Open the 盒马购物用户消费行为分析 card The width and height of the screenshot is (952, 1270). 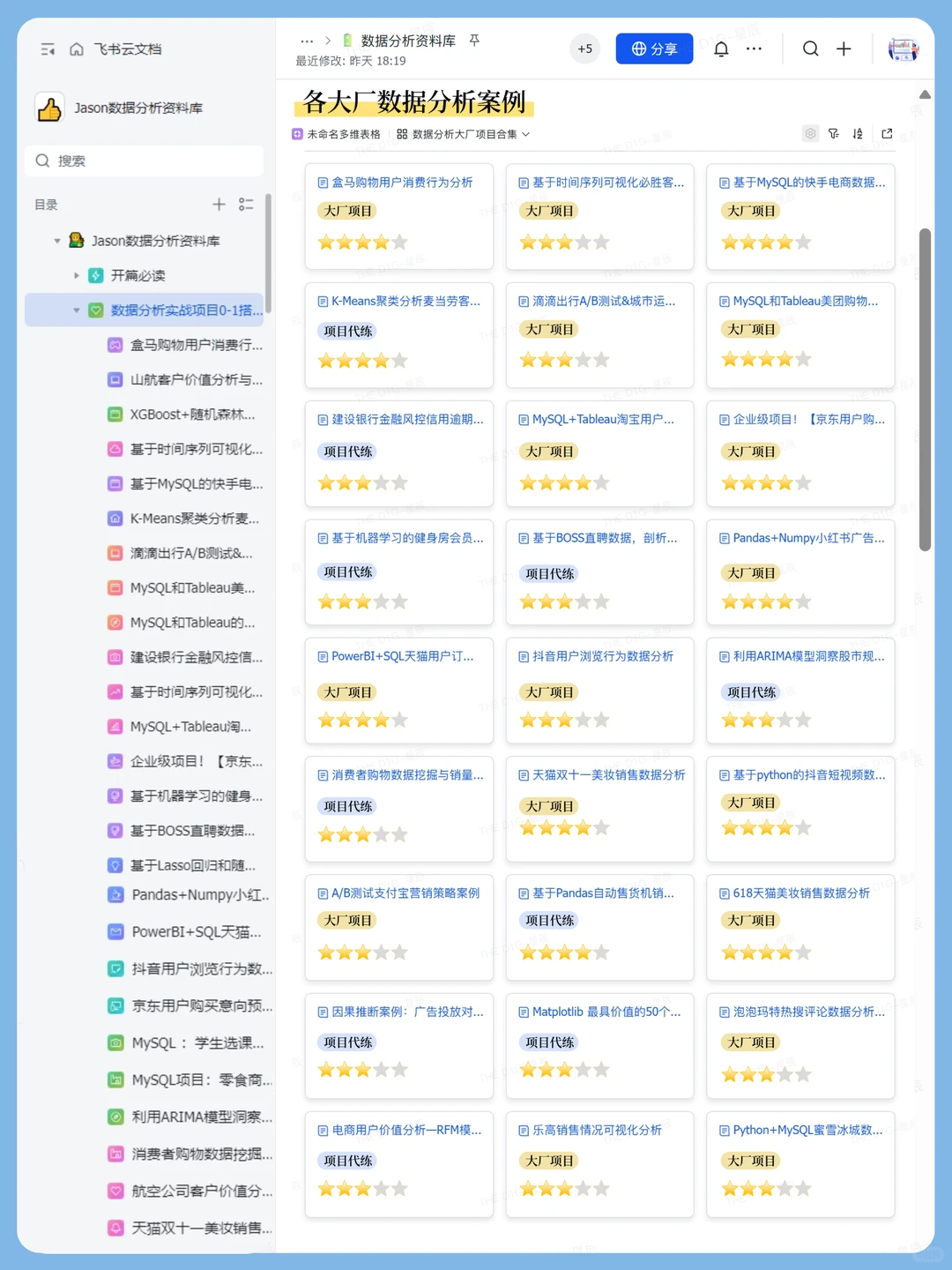[x=399, y=216]
